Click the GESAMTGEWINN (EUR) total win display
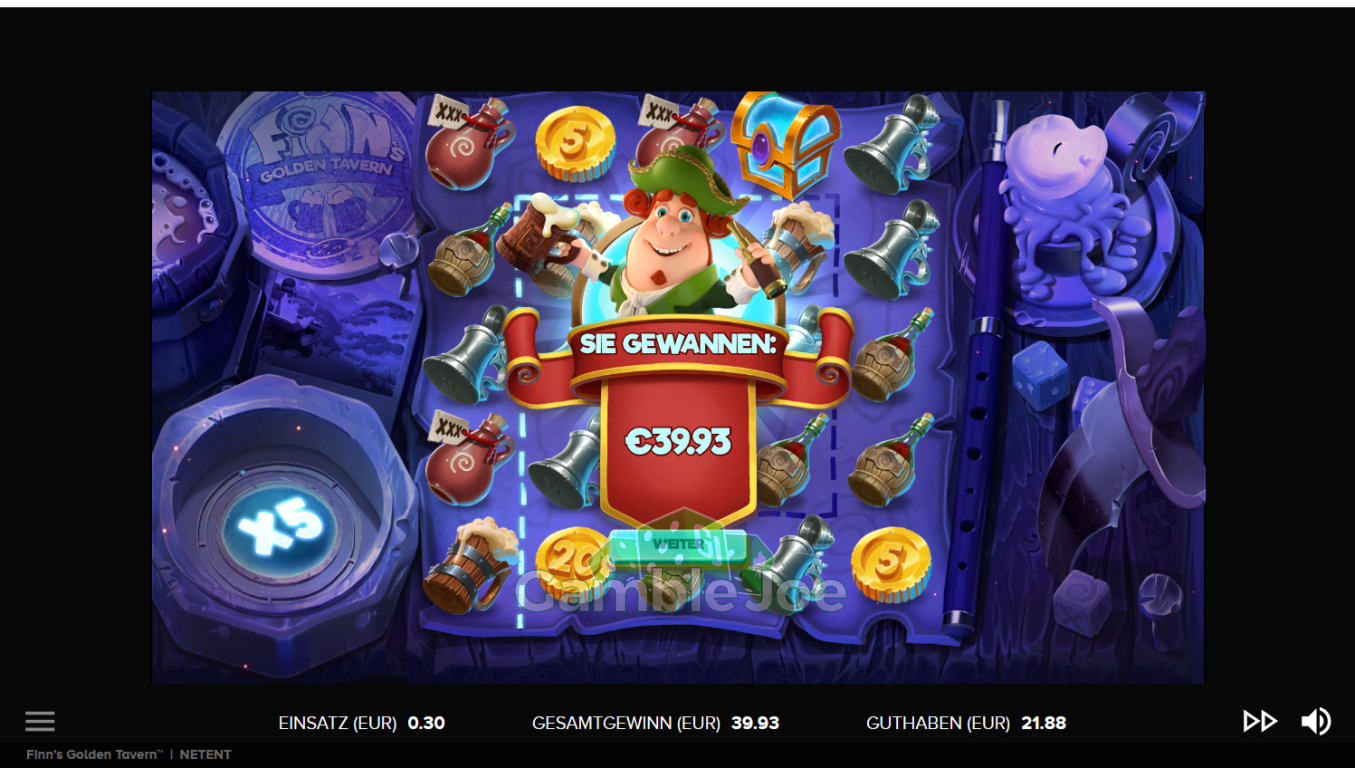This screenshot has height=768, width=1355. [x=655, y=722]
